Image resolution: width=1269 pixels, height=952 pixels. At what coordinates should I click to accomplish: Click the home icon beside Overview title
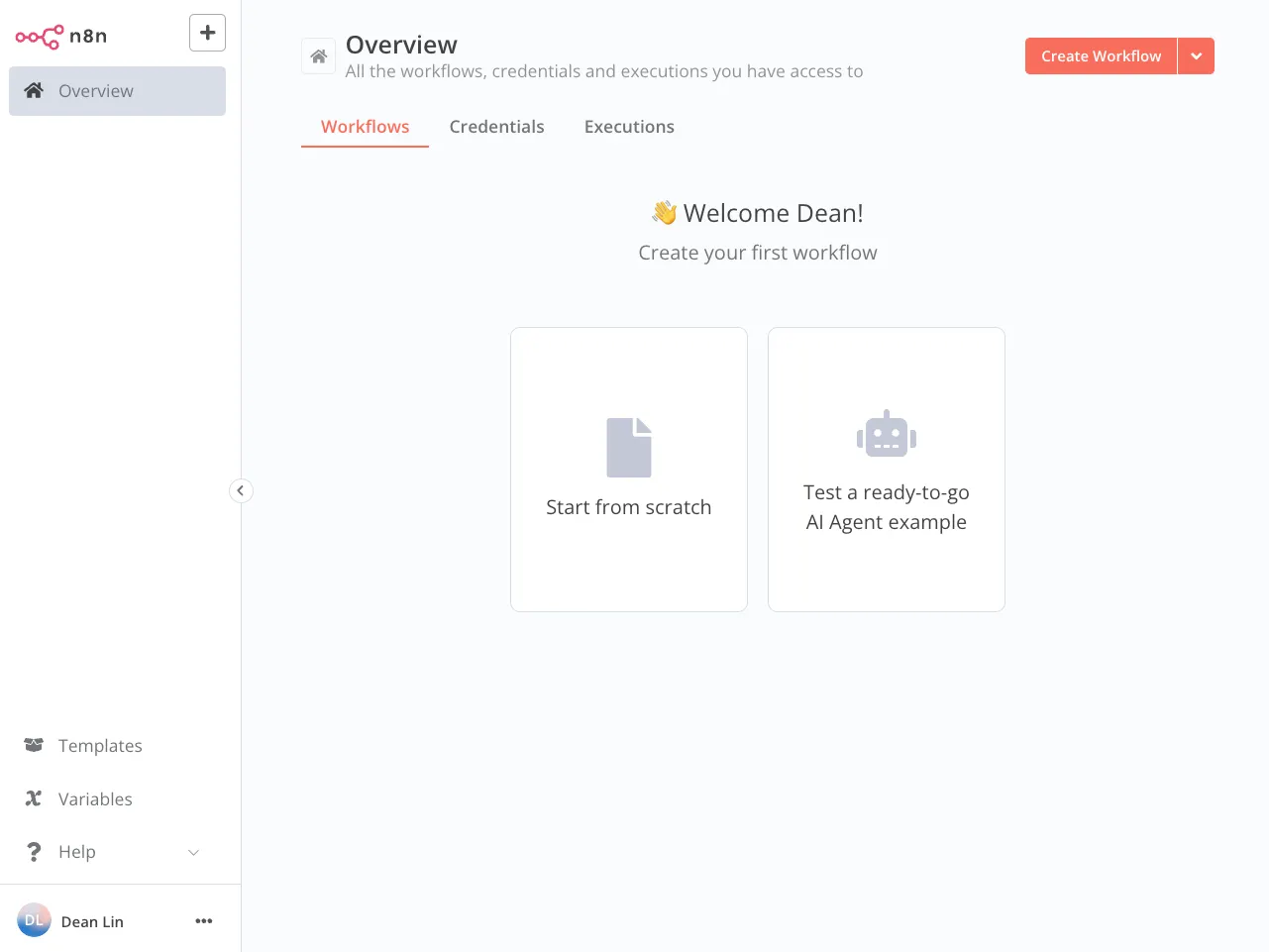coord(318,56)
